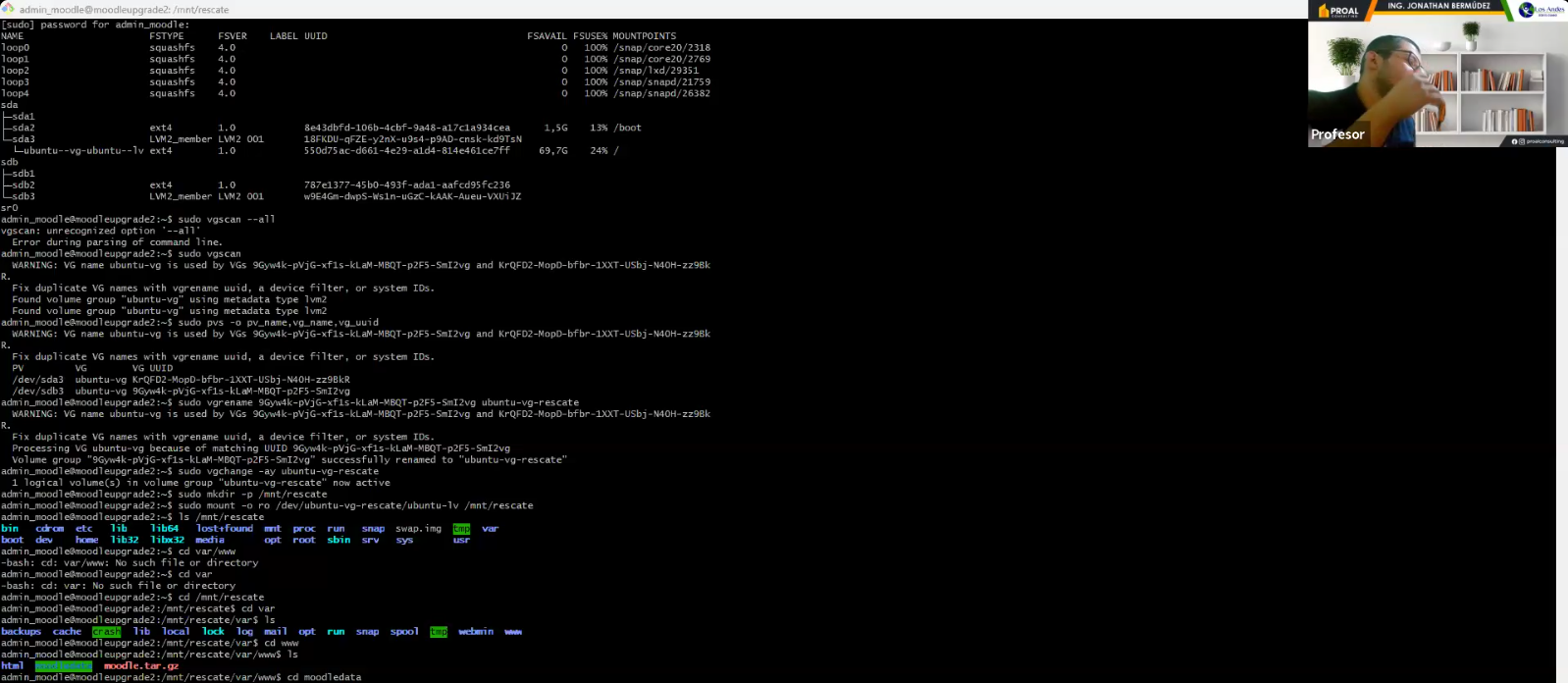
Task: Click the 'webmin' directory name
Action: 476,631
